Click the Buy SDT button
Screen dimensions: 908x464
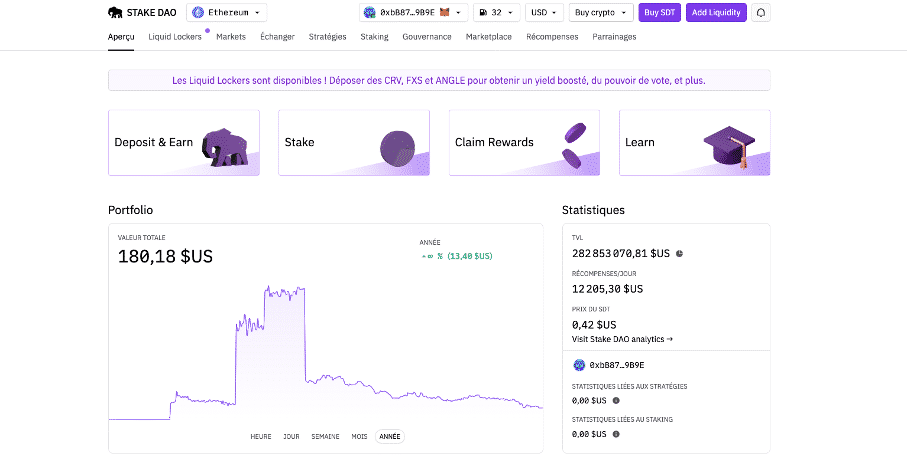point(660,13)
